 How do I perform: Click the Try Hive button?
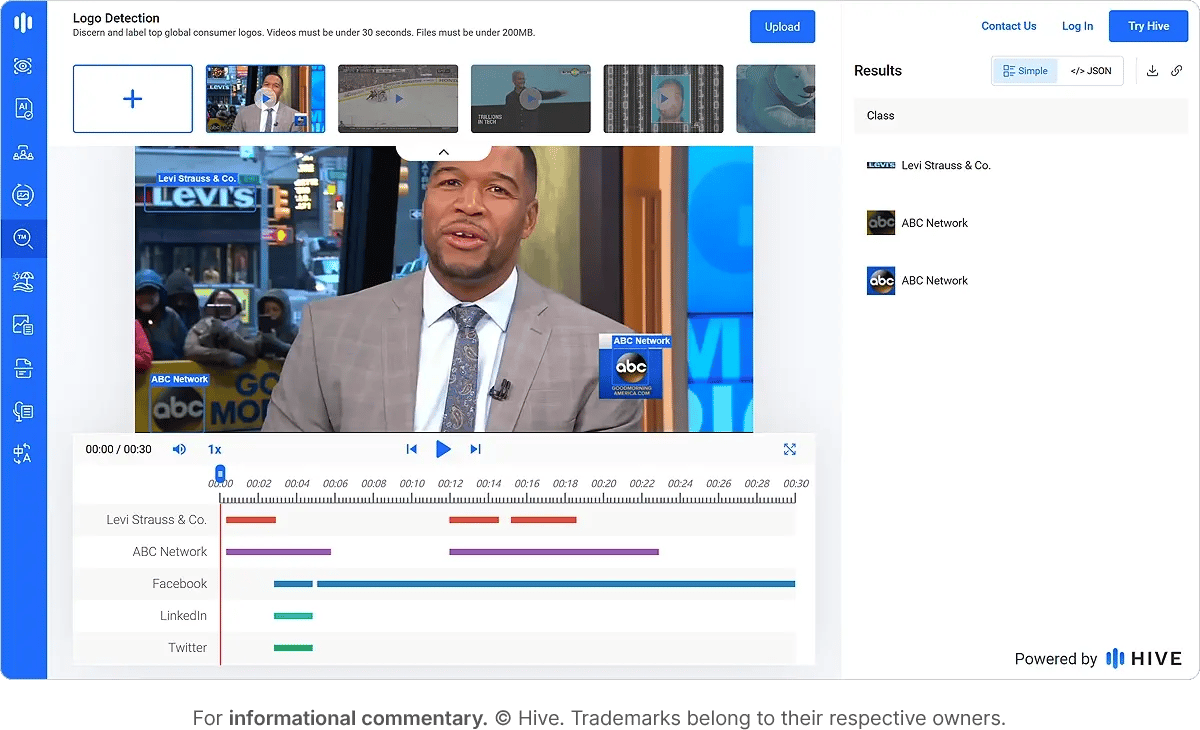(x=1148, y=26)
